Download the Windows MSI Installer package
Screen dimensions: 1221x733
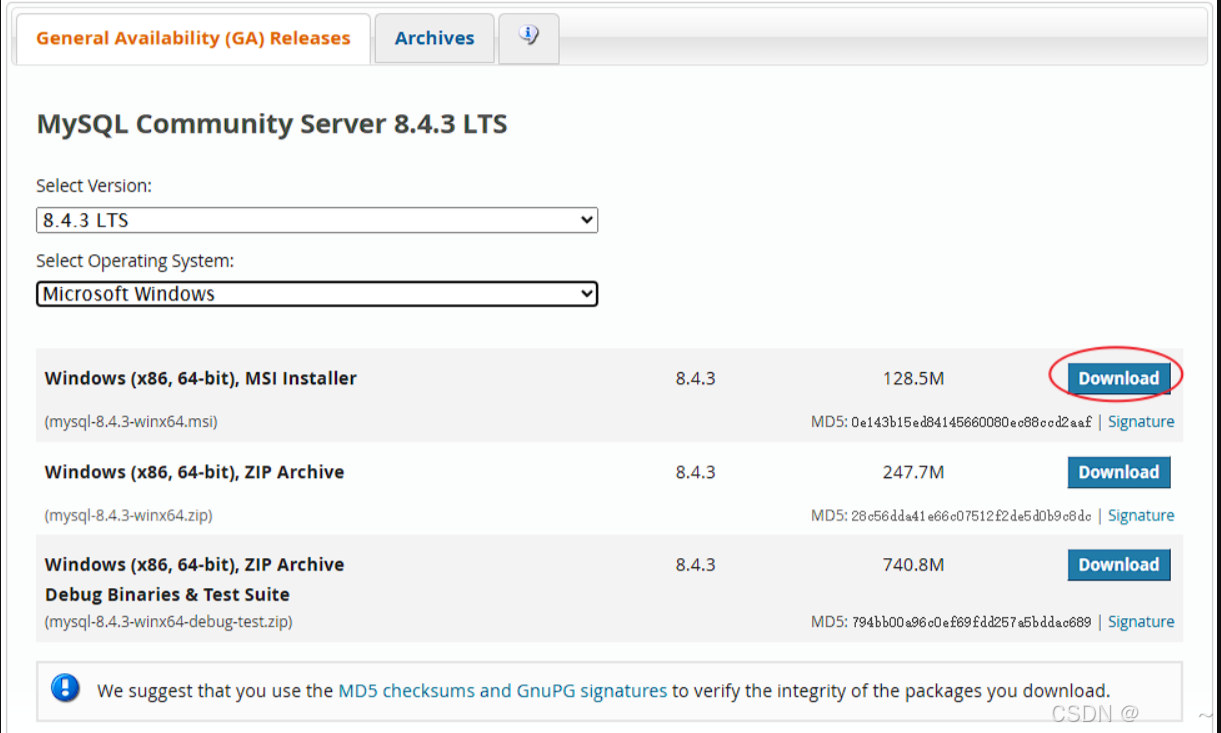(1118, 378)
